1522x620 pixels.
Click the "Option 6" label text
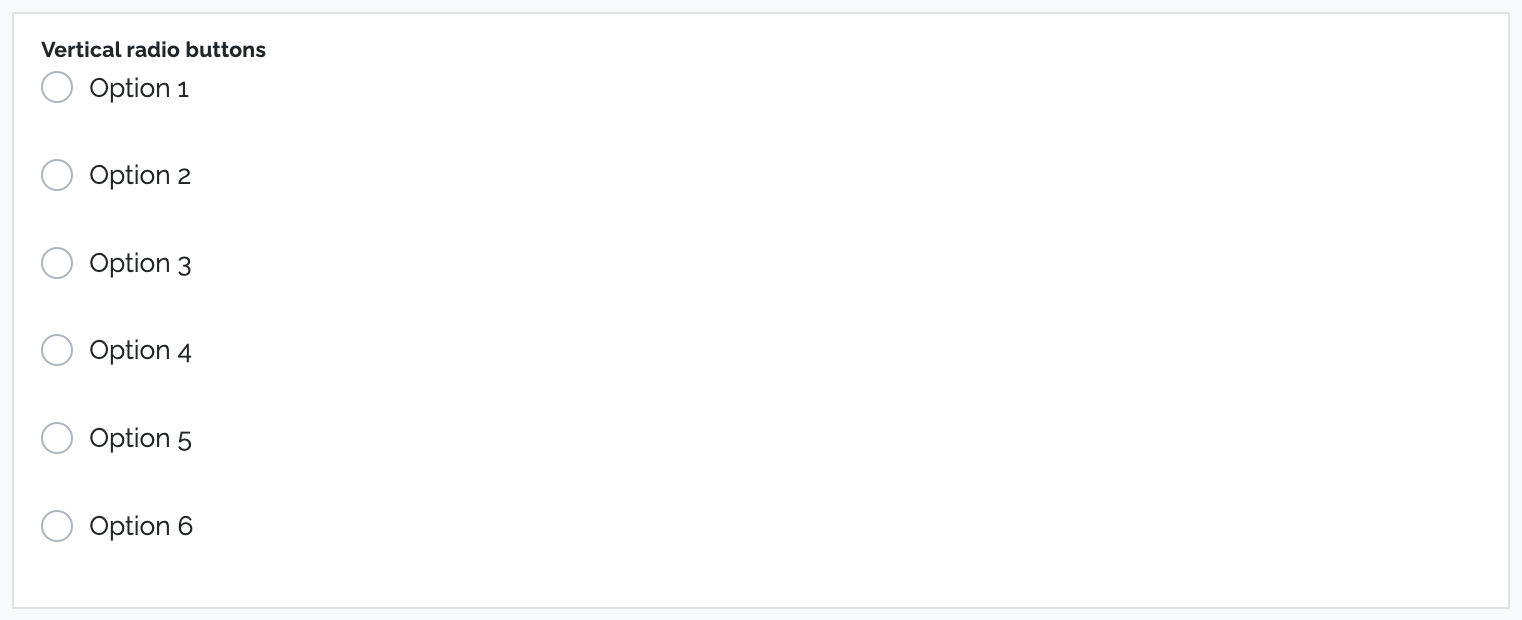tap(141, 526)
